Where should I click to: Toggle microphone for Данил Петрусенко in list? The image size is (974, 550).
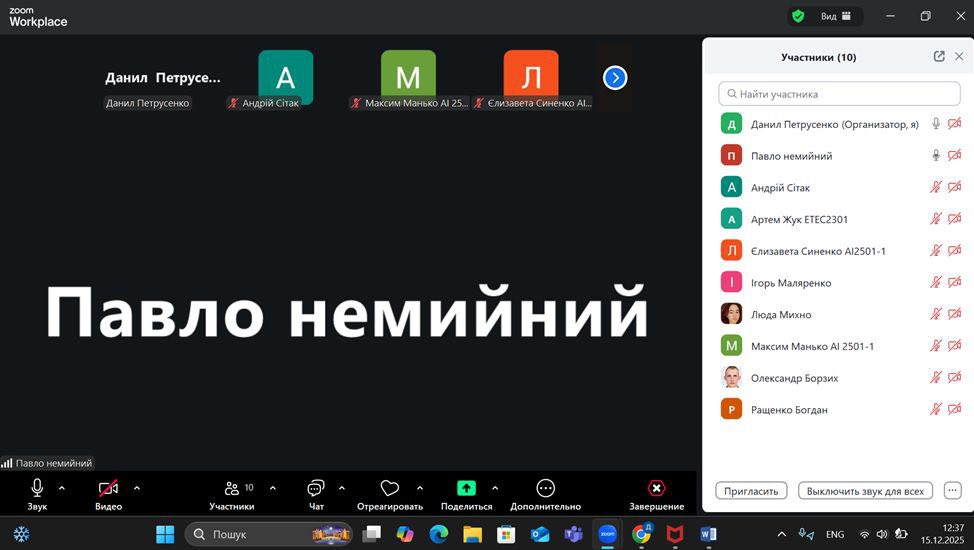coord(936,124)
